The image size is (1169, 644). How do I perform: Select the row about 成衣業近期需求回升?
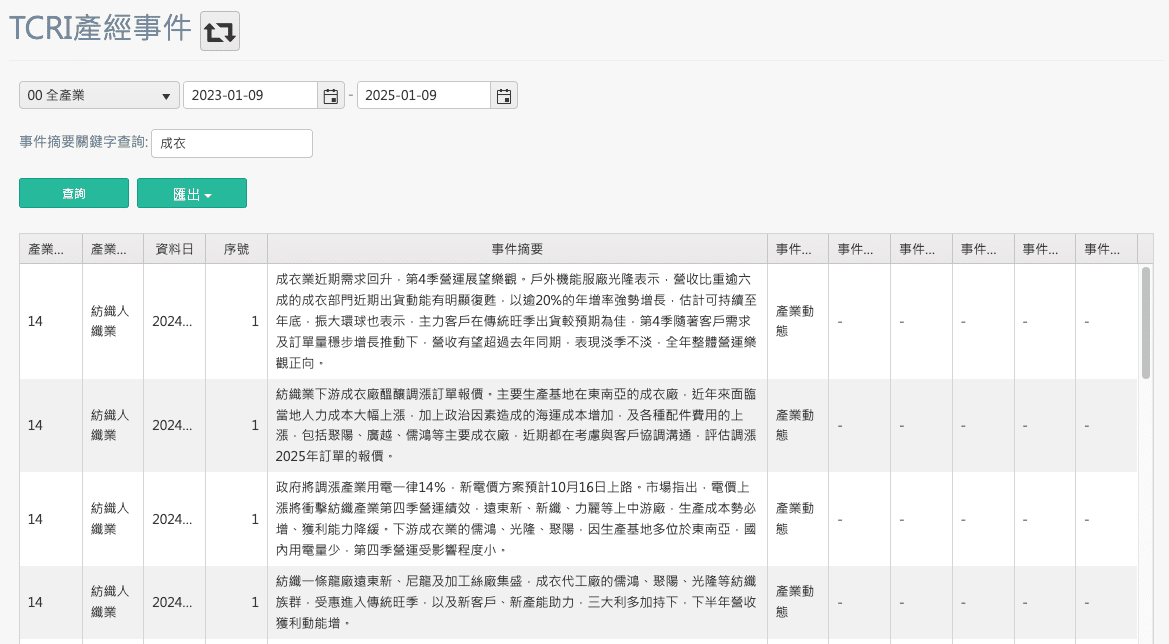point(517,321)
